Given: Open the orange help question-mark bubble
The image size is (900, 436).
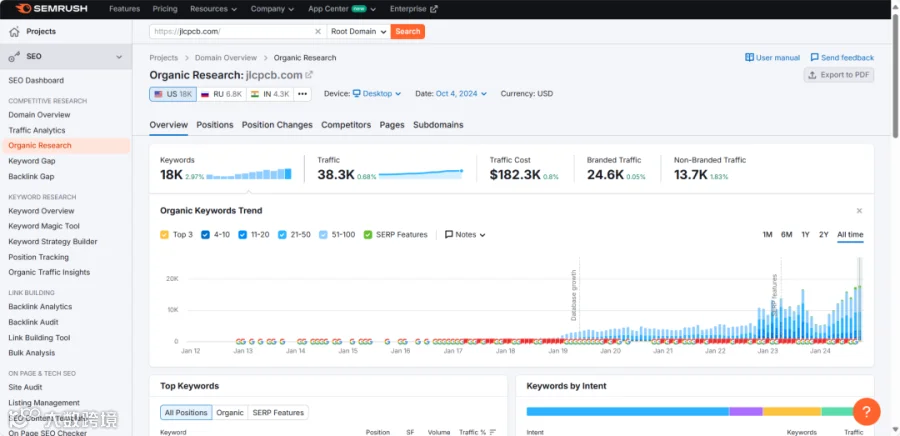Looking at the screenshot, I should (x=867, y=411).
